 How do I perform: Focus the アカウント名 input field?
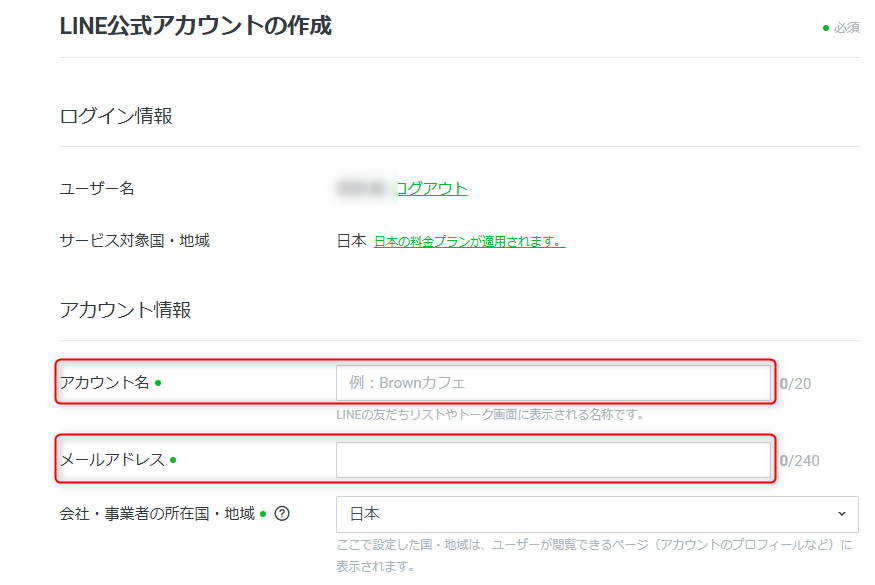click(x=553, y=383)
